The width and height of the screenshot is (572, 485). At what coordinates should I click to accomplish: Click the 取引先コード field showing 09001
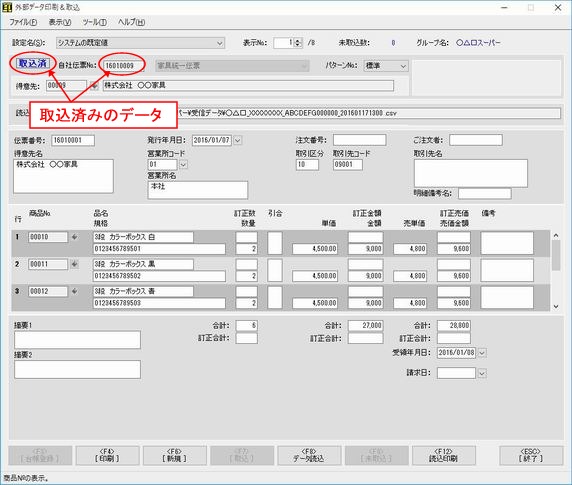click(x=348, y=164)
